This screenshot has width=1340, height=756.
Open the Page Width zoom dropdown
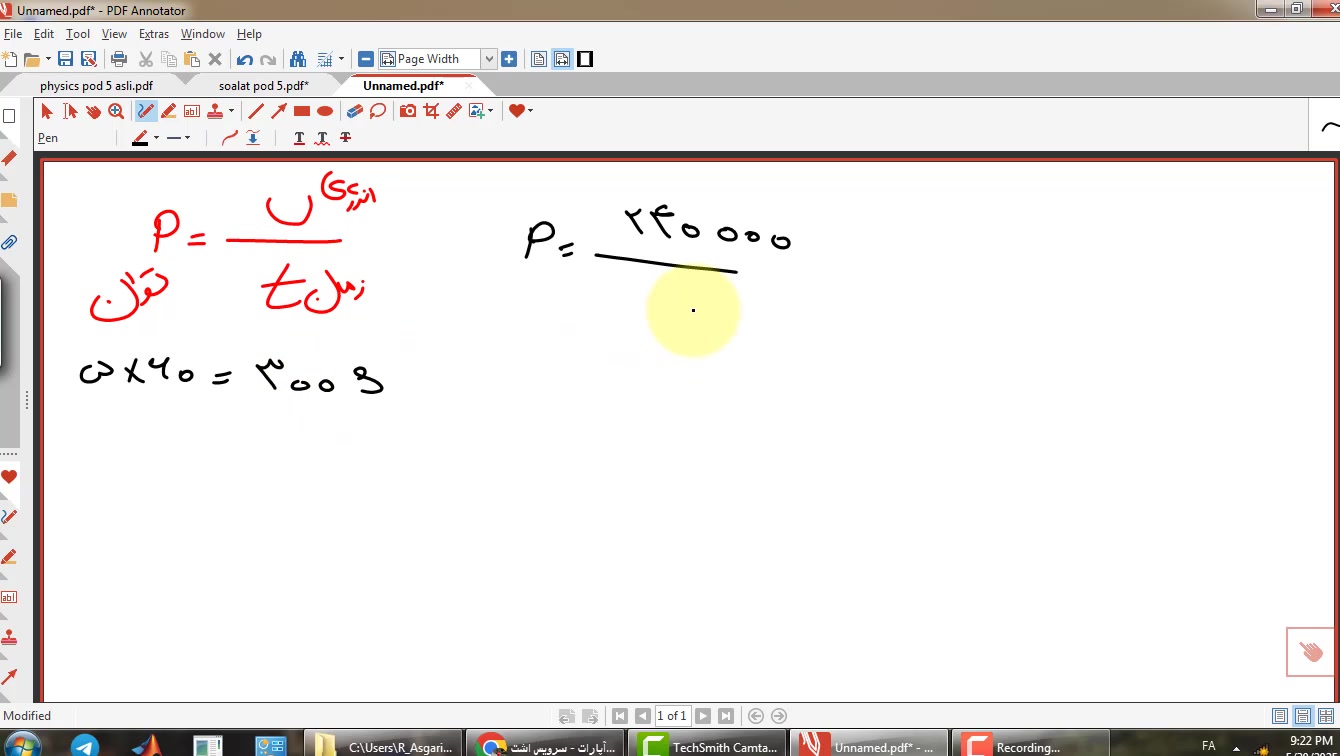(x=489, y=59)
